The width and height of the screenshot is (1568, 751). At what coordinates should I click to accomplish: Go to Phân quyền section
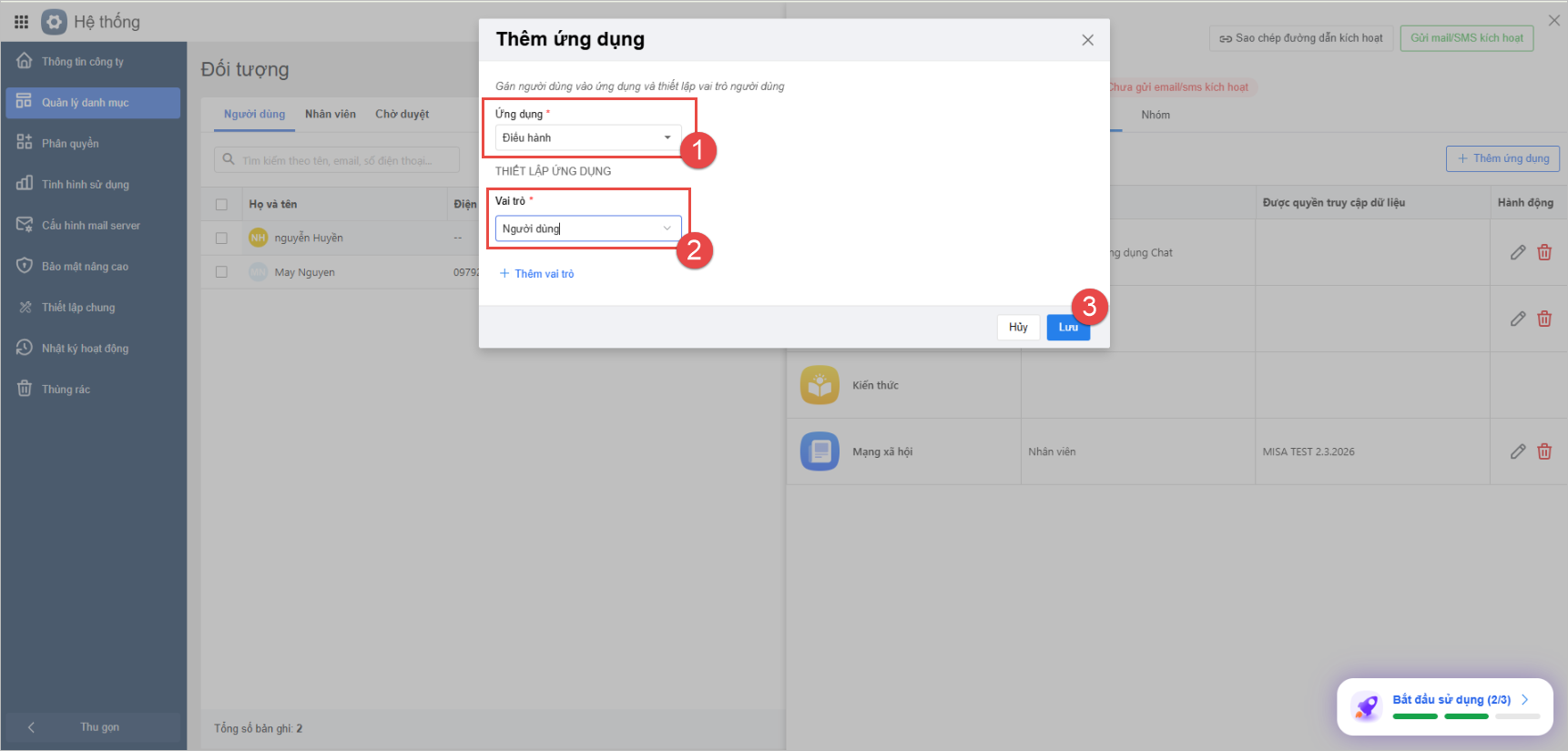(x=93, y=144)
